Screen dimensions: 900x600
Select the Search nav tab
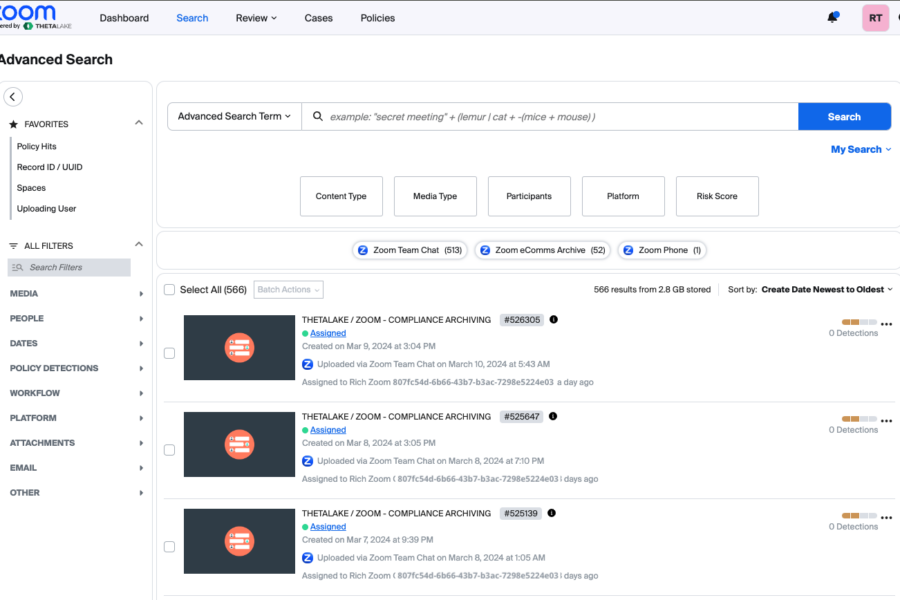tap(192, 18)
